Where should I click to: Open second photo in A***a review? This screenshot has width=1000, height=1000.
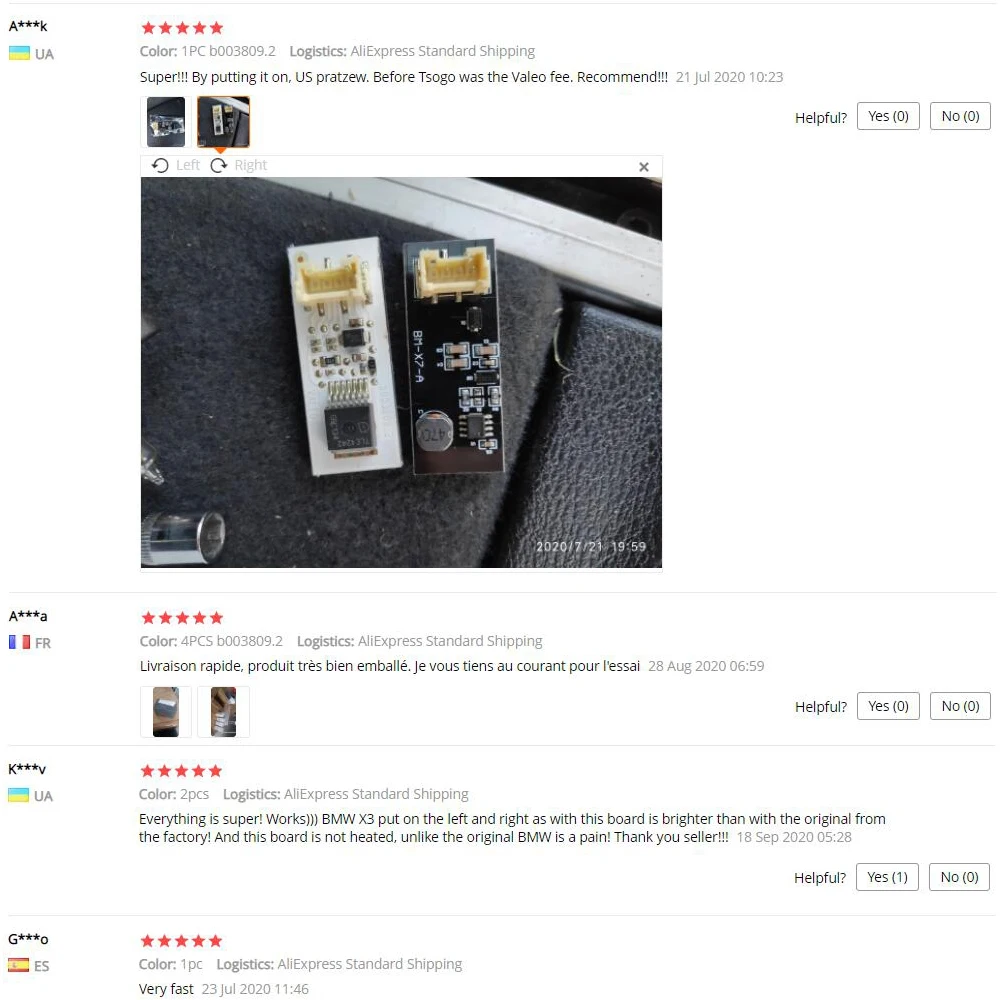coord(223,712)
